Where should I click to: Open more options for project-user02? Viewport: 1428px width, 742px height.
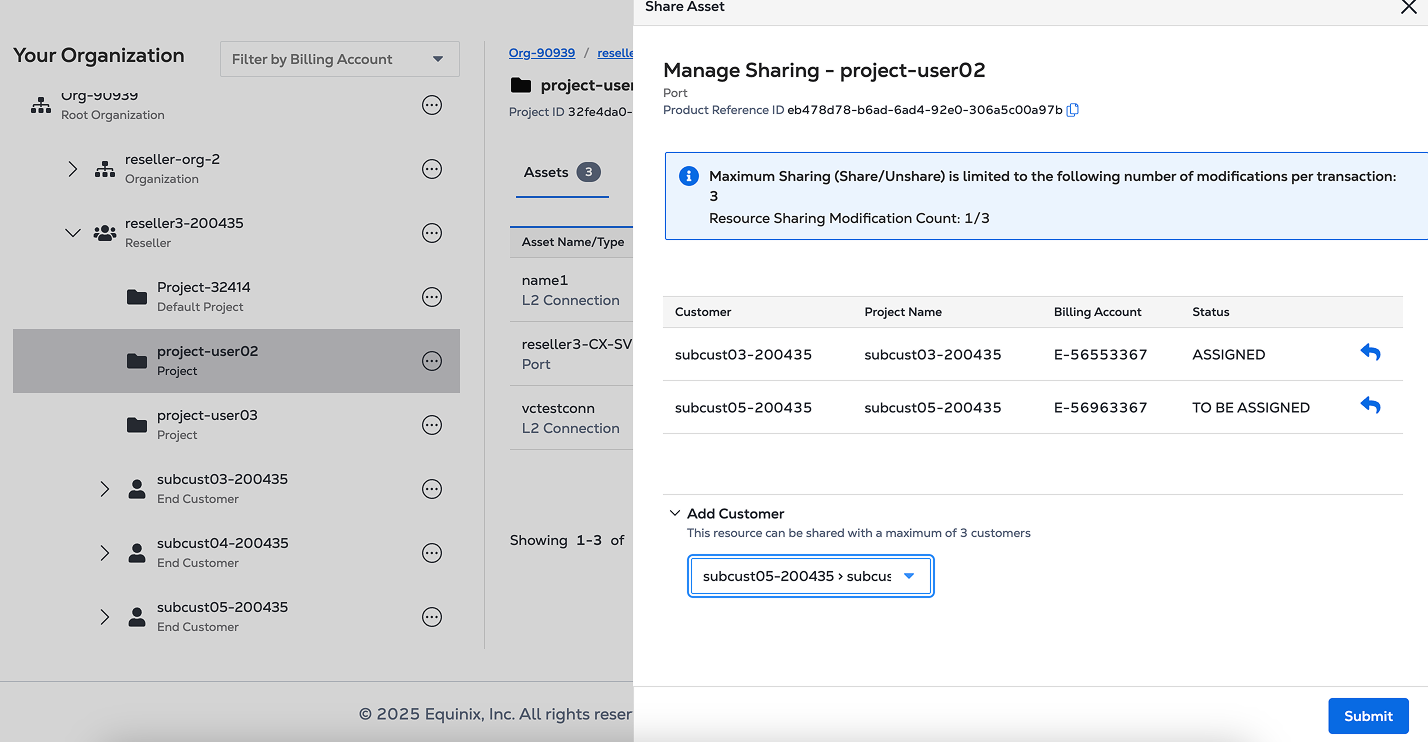[x=432, y=361]
